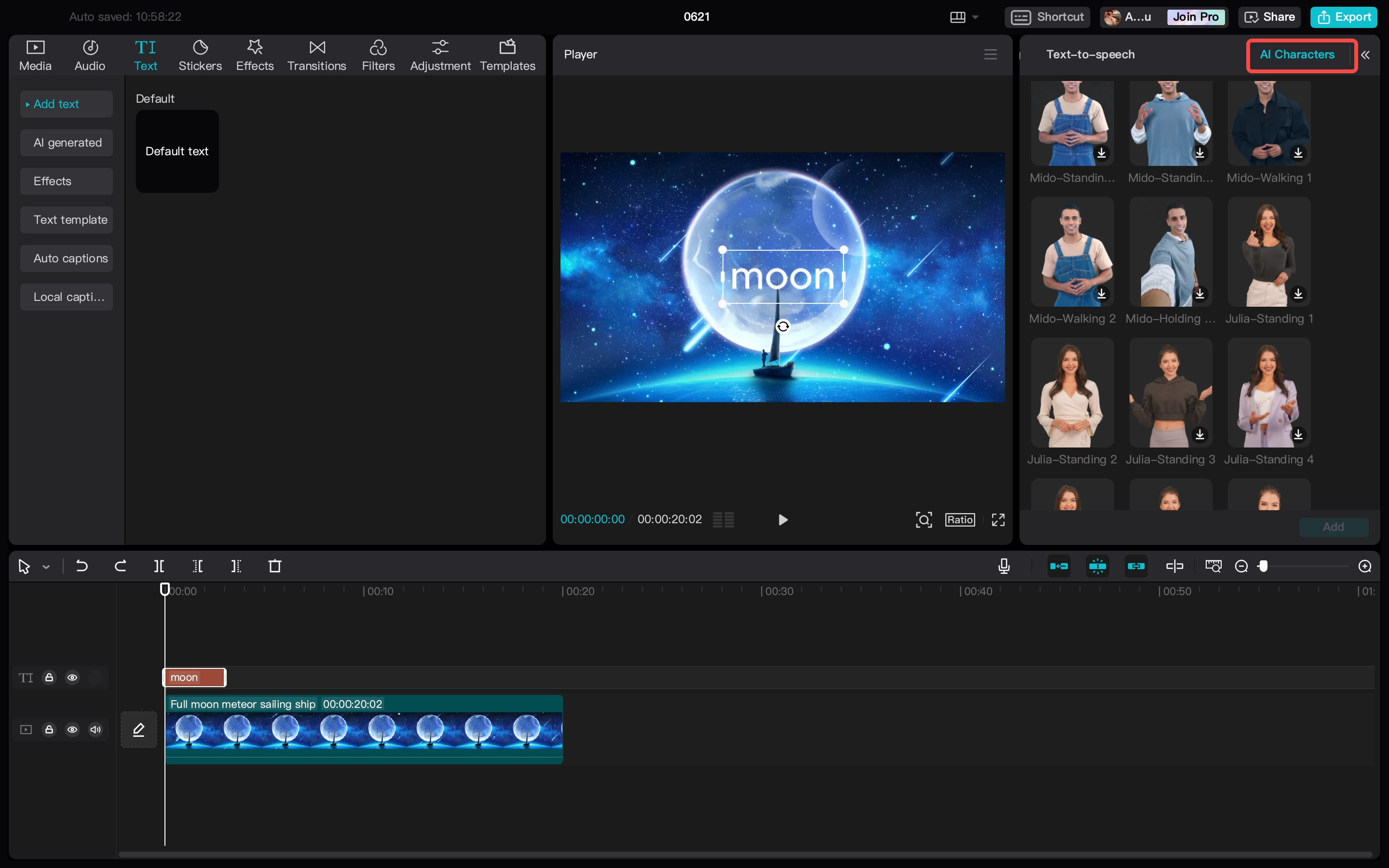
Task: Toggle lock icon on video track
Action: coord(49,729)
